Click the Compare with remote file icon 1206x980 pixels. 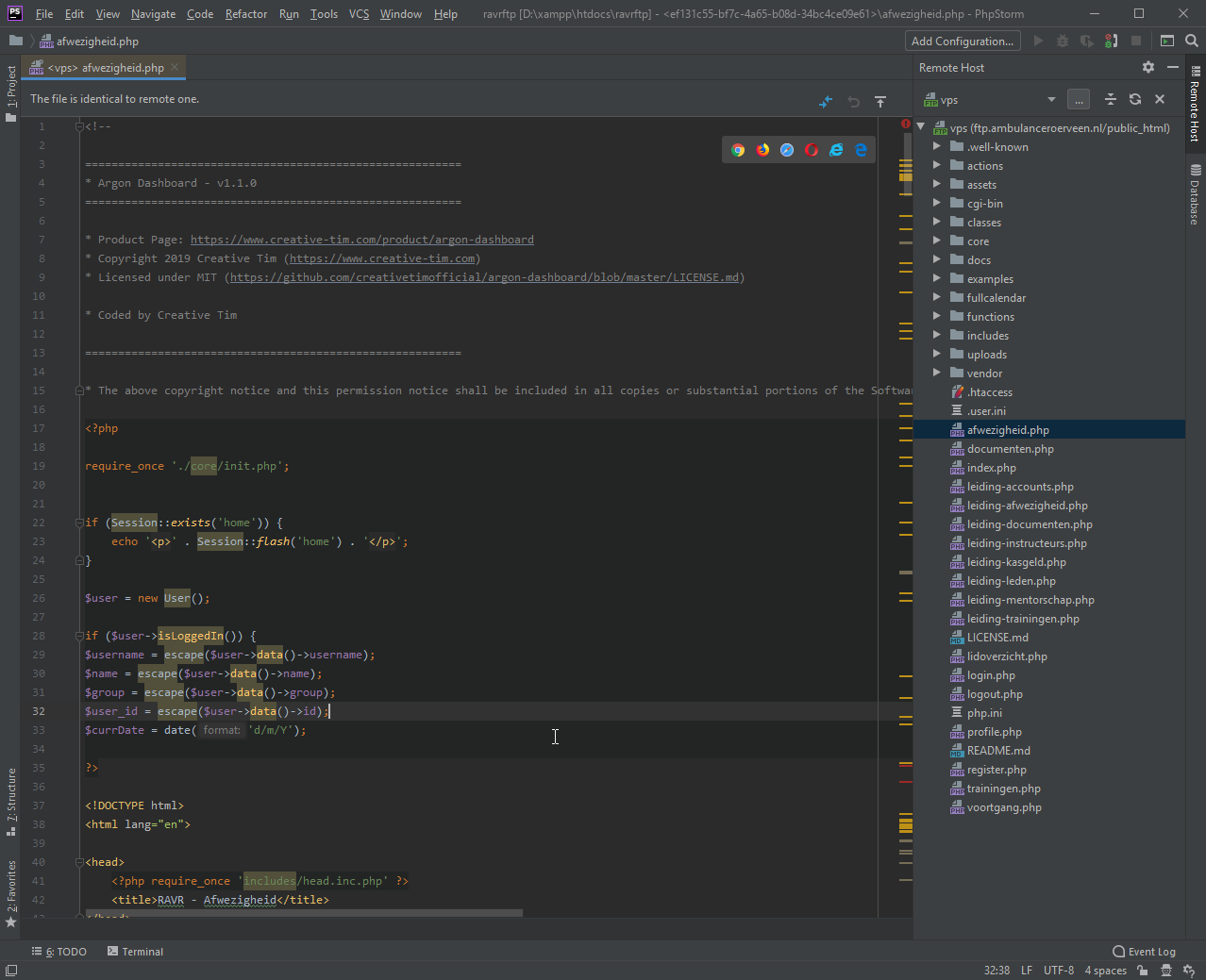[x=826, y=101]
